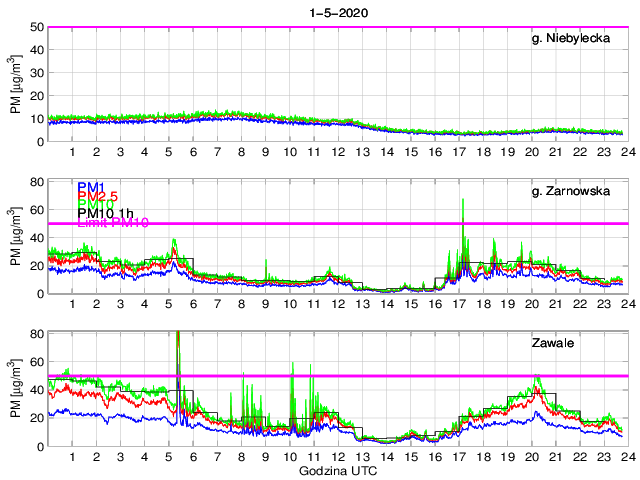640x480 pixels.
Task: Click the magenta 'Limit PM10' legend entry
Action: (112, 223)
